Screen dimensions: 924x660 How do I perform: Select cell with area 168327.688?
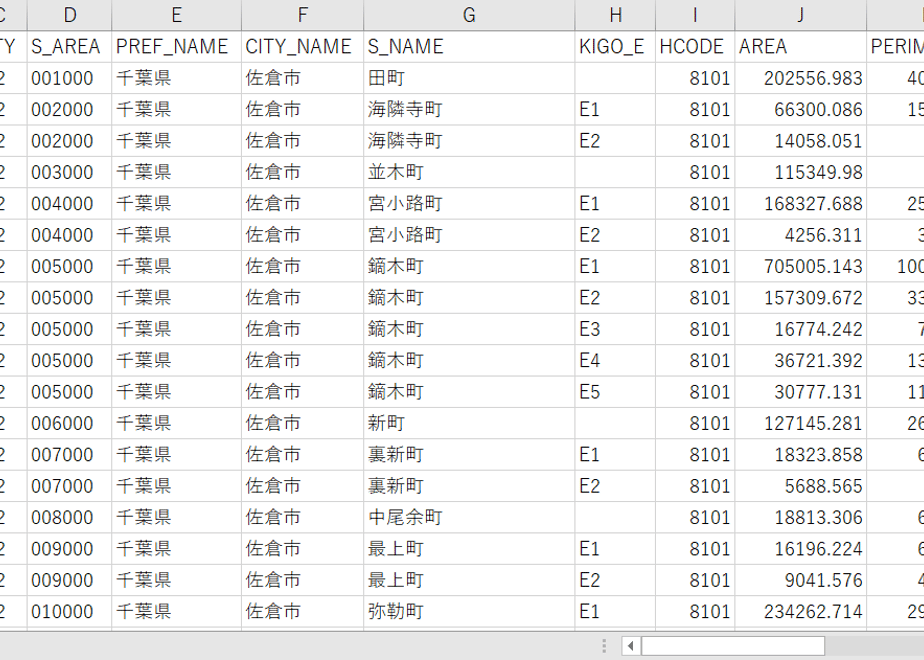(801, 203)
